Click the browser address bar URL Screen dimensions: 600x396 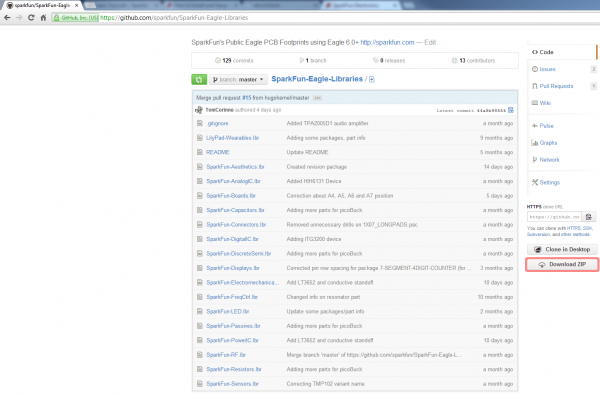coord(174,18)
